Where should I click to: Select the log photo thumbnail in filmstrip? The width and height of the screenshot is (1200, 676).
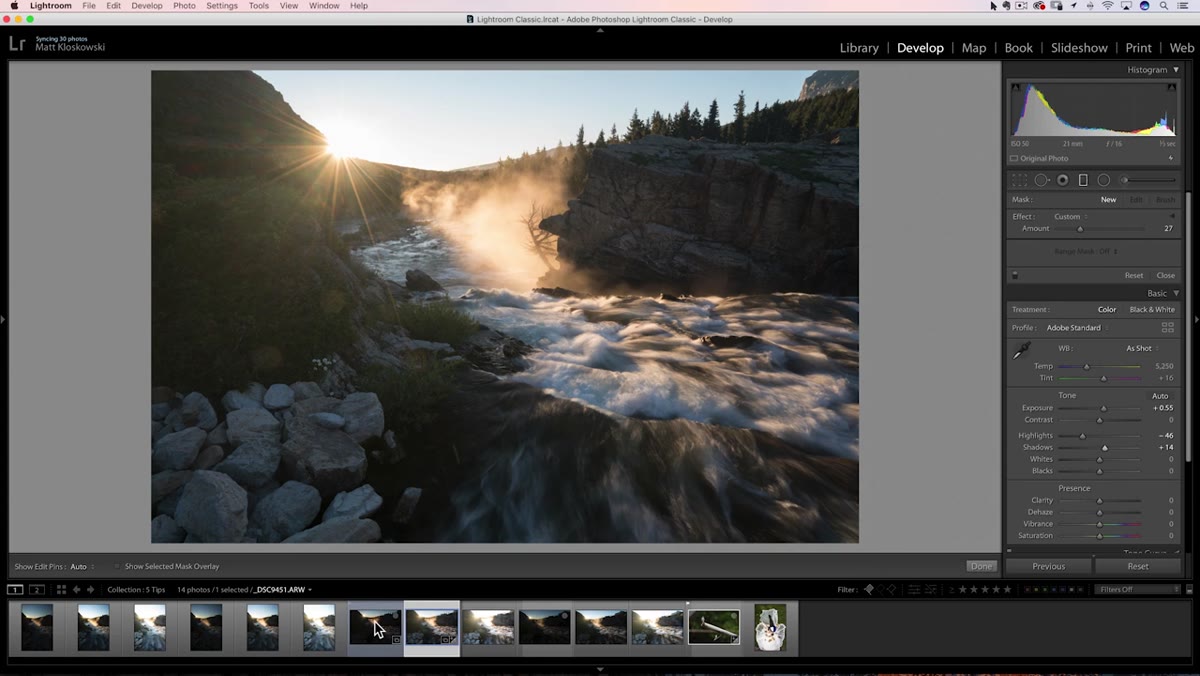point(714,628)
